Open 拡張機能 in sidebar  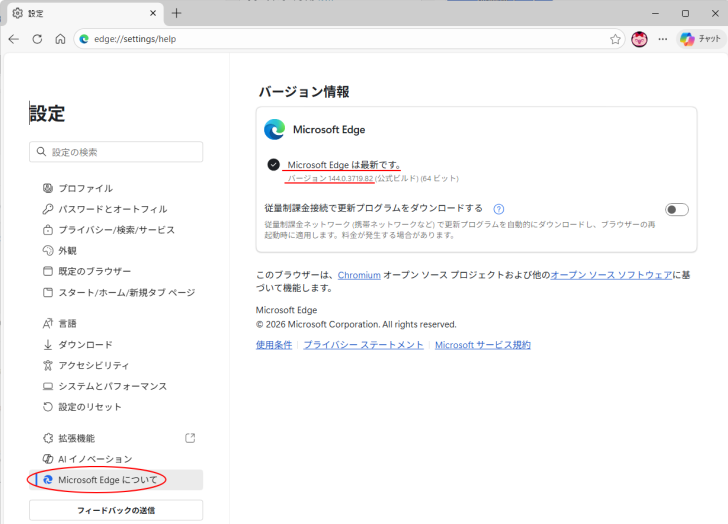click(116, 438)
